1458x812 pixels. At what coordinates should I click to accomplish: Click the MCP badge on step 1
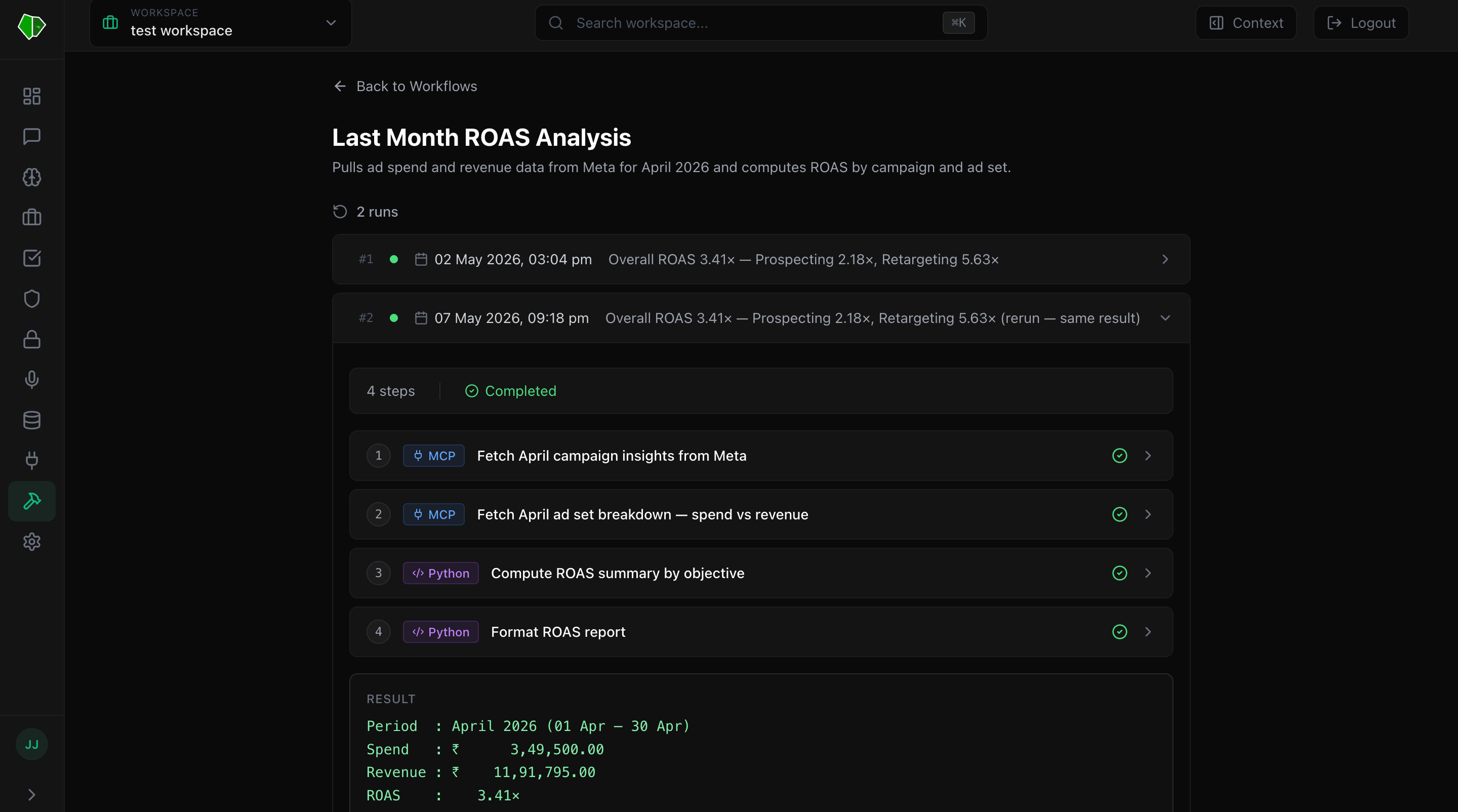click(433, 456)
